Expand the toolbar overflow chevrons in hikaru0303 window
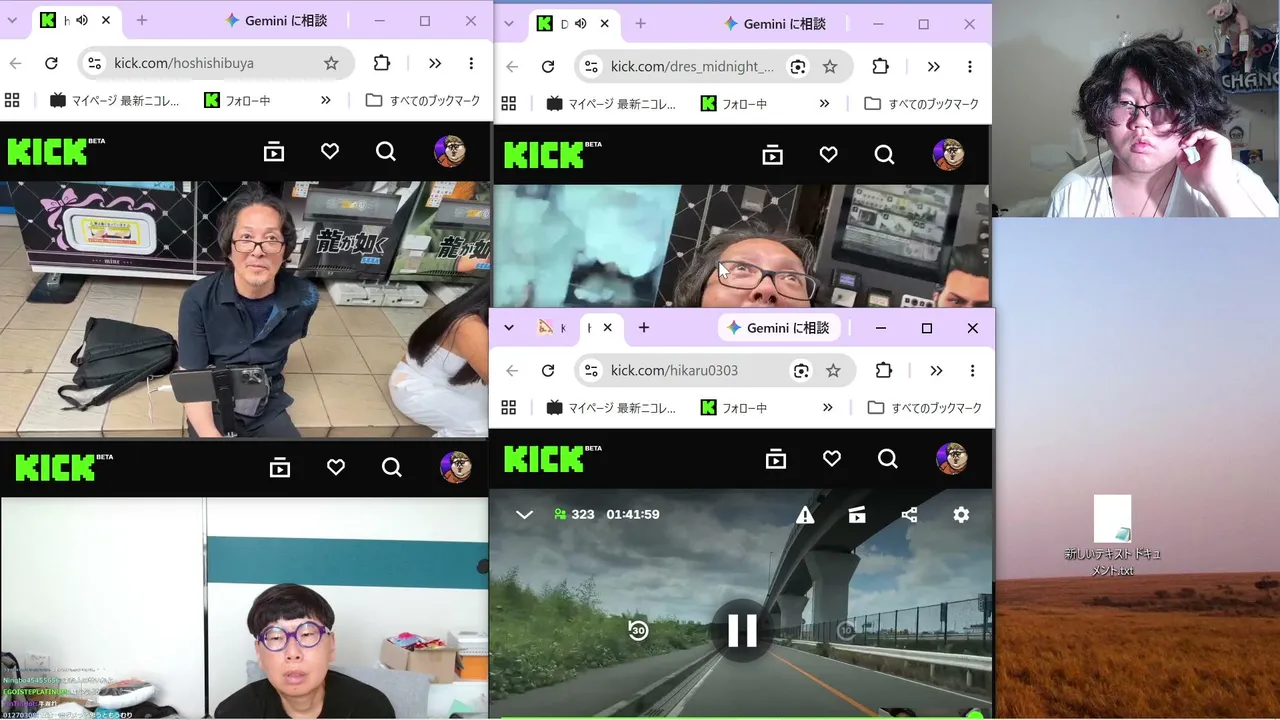The width and height of the screenshot is (1280, 720). coord(936,371)
